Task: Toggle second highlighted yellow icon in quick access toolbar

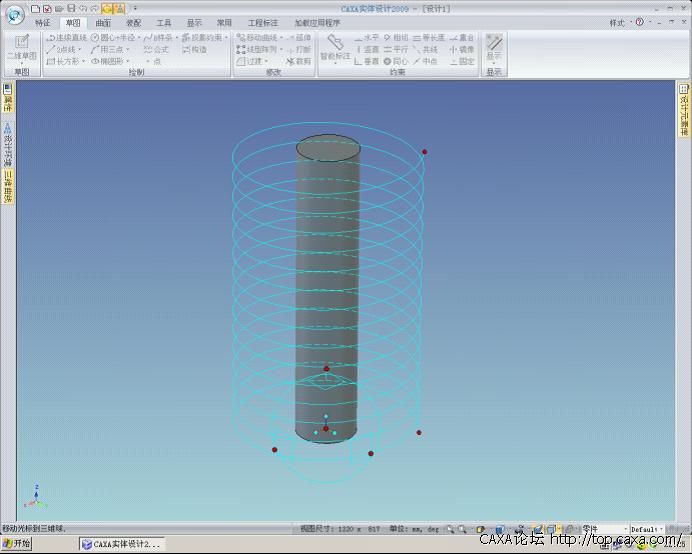Action: [120, 8]
